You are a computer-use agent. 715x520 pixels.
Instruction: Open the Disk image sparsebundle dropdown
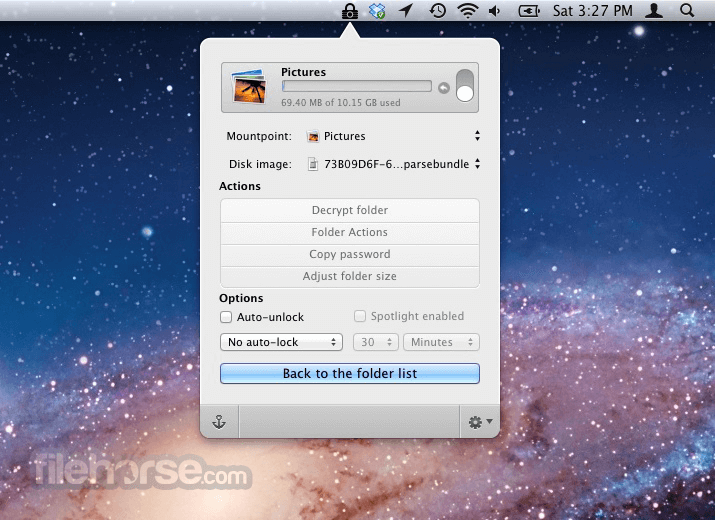point(393,164)
